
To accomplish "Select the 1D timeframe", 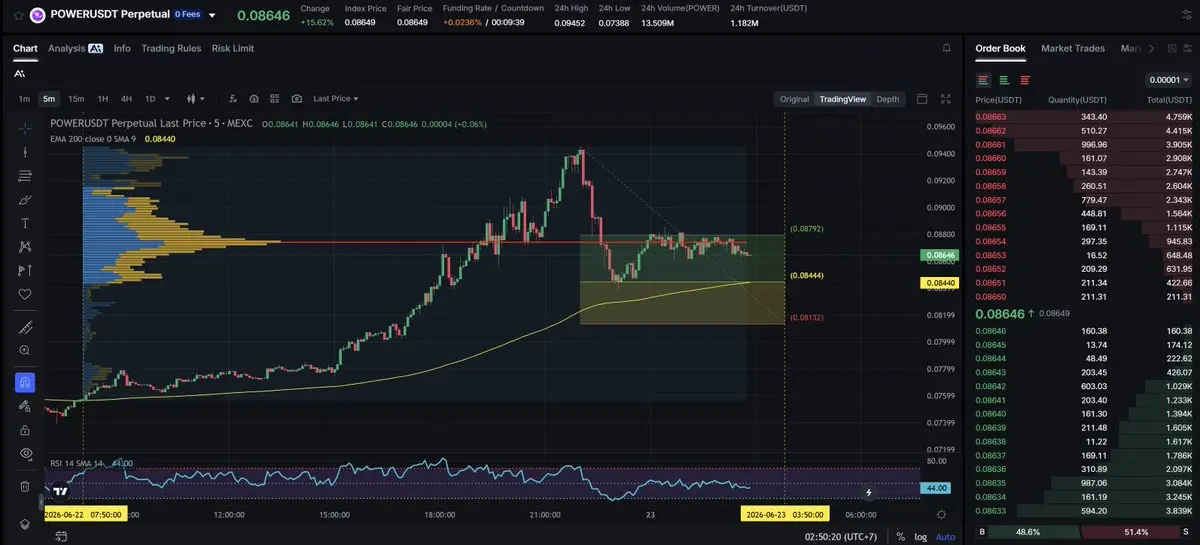I will [x=150, y=99].
